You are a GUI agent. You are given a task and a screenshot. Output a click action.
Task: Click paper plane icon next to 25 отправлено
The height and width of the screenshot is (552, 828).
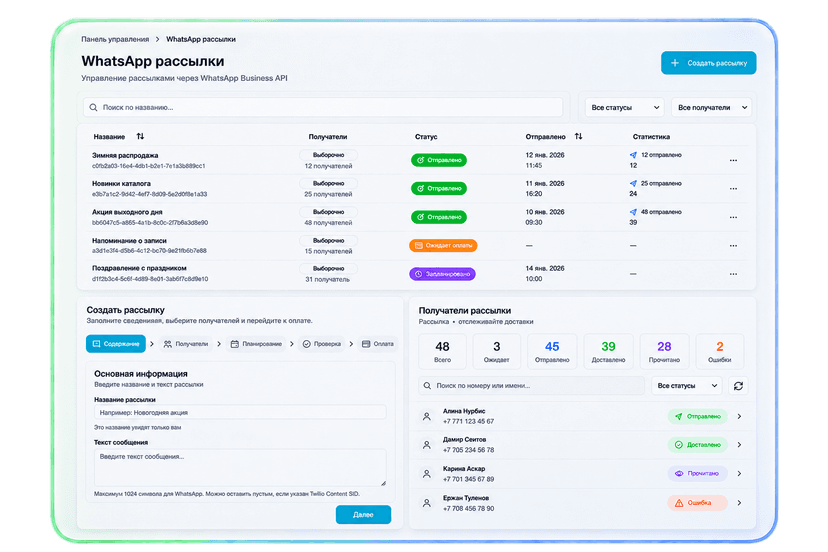633,183
